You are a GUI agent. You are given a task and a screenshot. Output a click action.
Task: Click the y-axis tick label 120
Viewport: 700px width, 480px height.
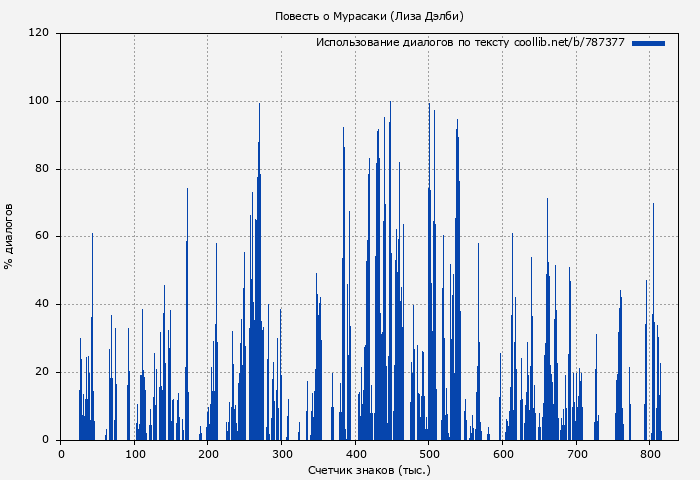[39, 33]
